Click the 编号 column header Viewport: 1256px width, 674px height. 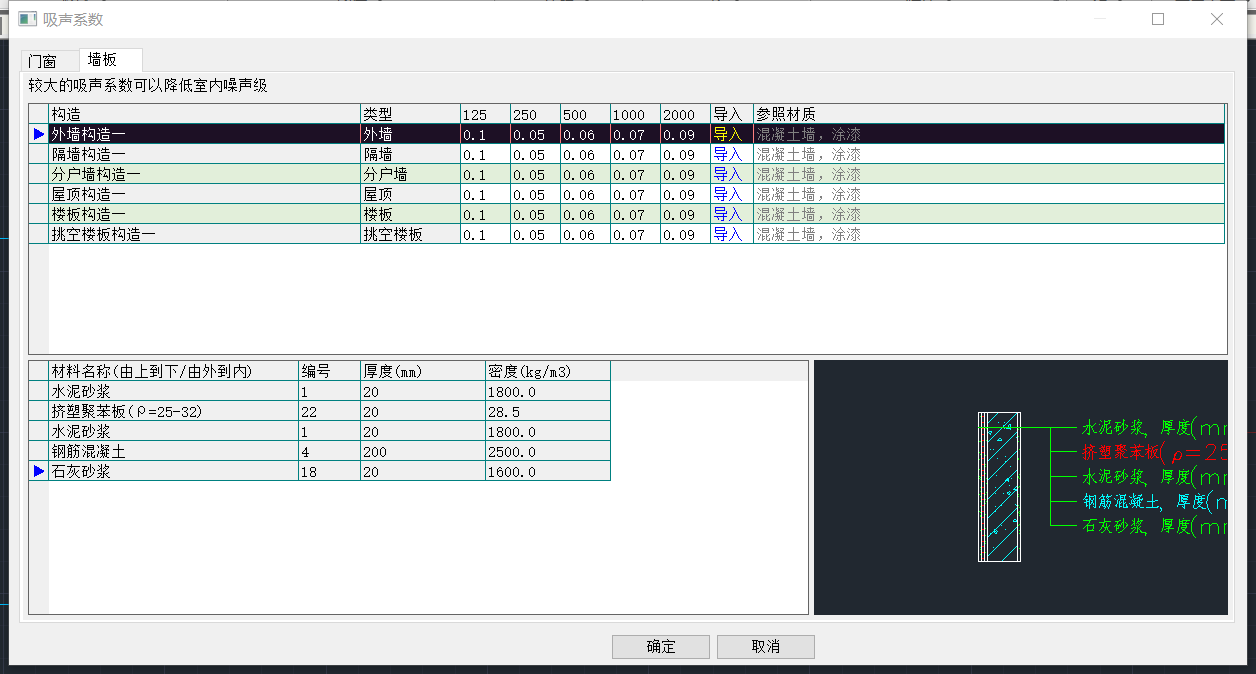tap(329, 371)
